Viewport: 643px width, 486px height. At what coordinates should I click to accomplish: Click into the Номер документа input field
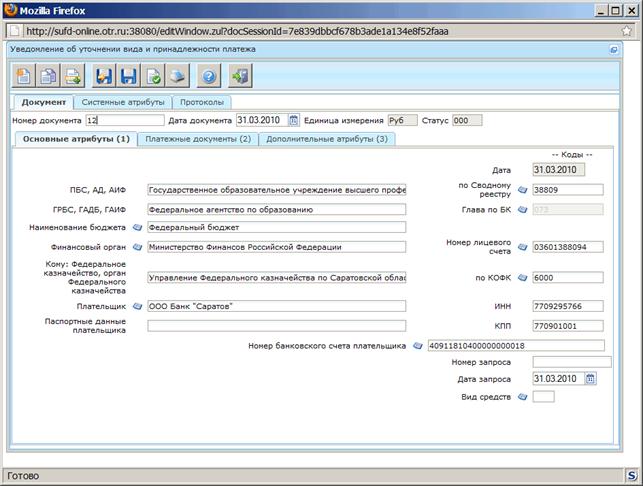[125, 120]
